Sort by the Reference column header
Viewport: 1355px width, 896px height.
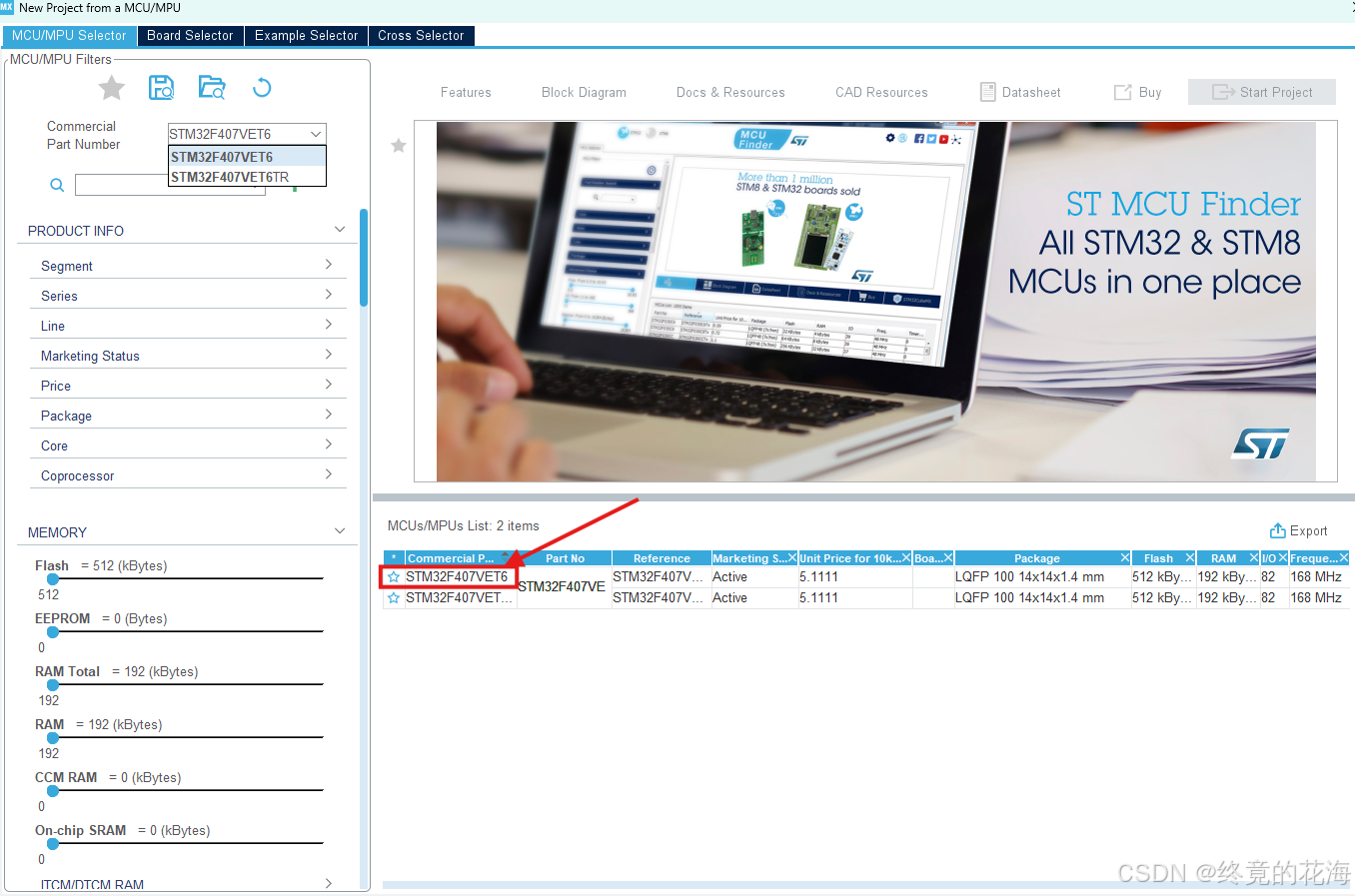(662, 558)
